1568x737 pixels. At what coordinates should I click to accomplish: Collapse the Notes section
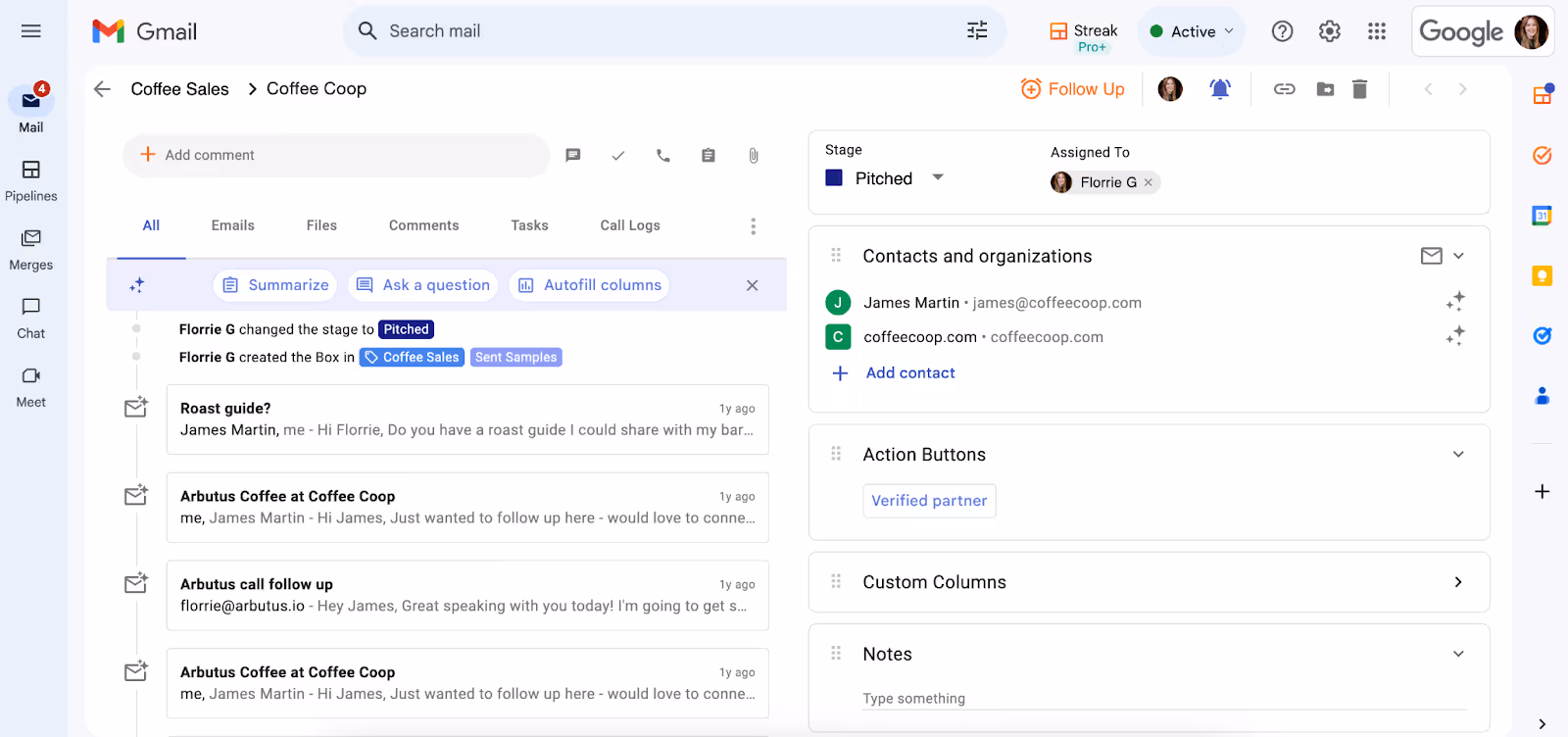tap(1458, 654)
